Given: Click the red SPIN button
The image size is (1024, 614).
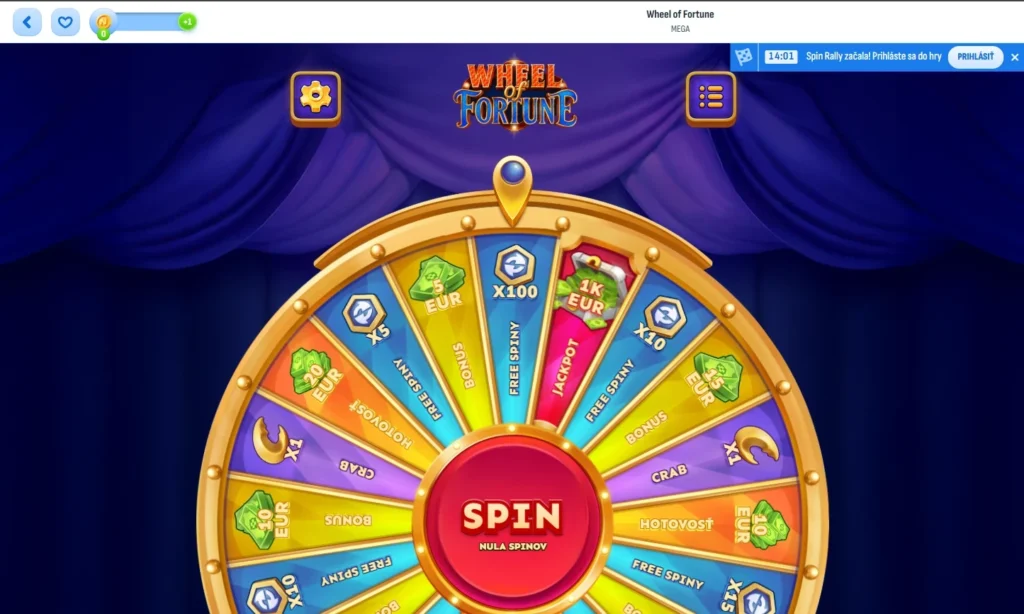Looking at the screenshot, I should pyautogui.click(x=513, y=523).
